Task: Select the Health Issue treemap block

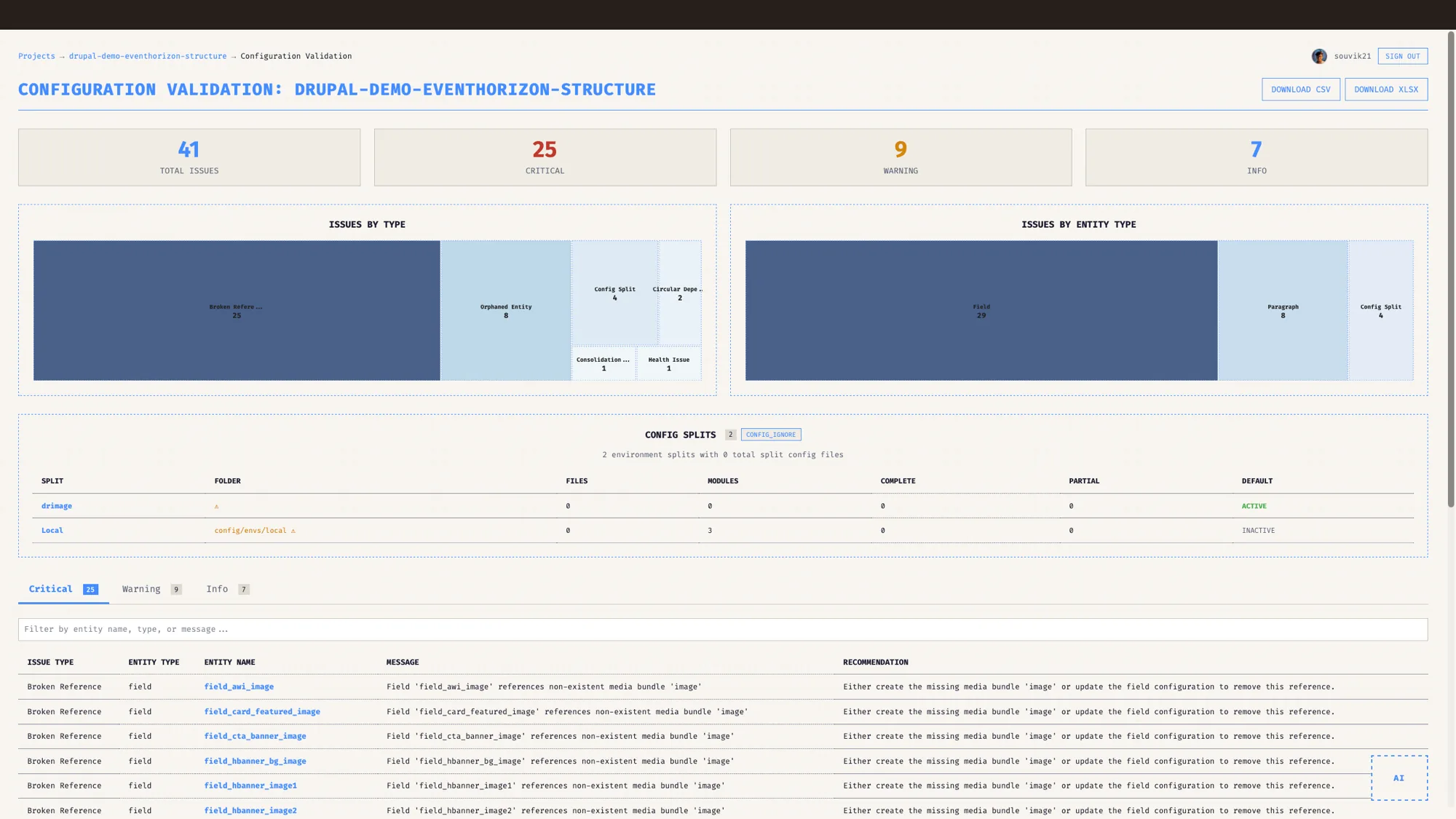Action: click(669, 363)
